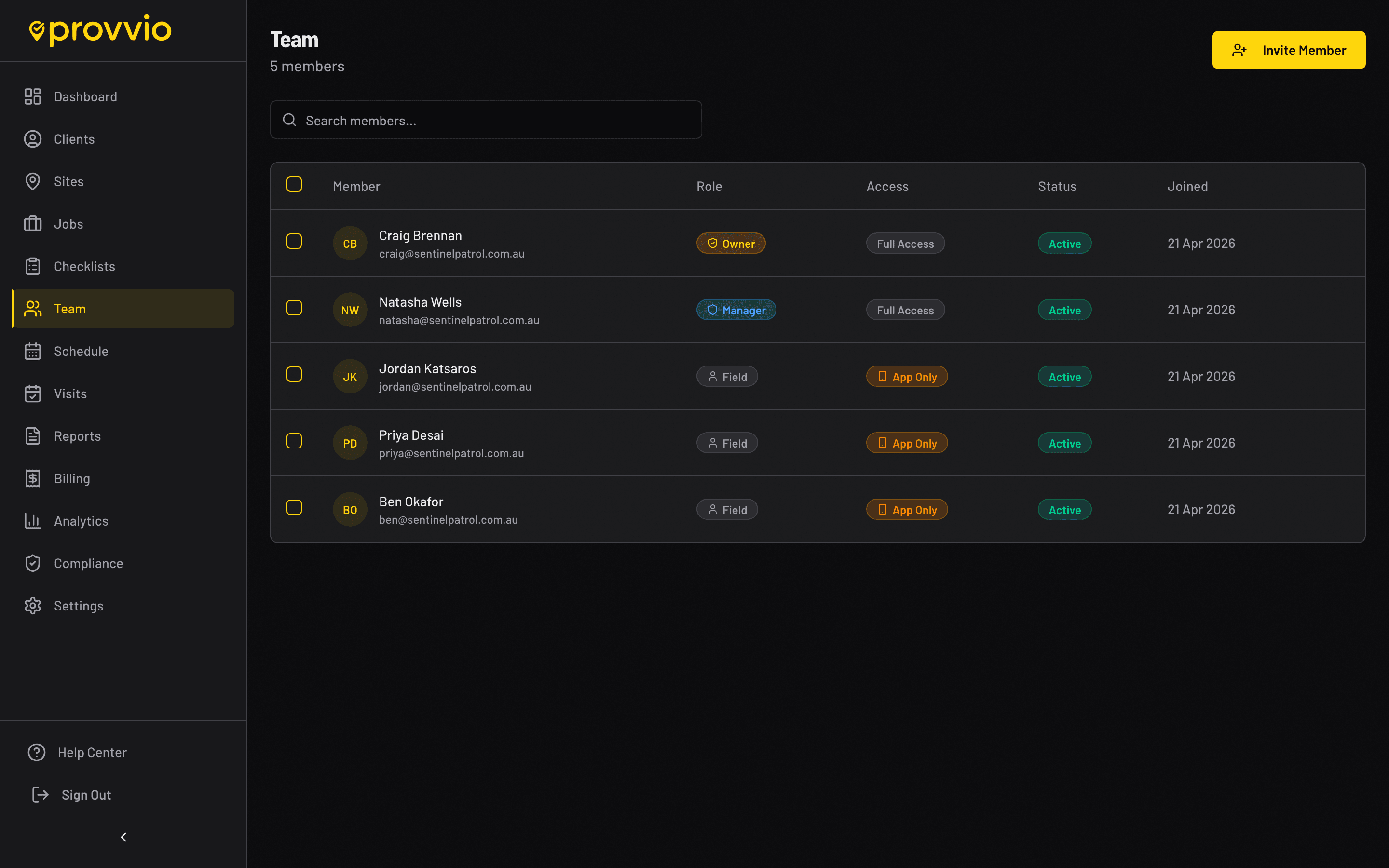This screenshot has width=1389, height=868.
Task: Open the Compliance shield icon
Action: click(33, 563)
